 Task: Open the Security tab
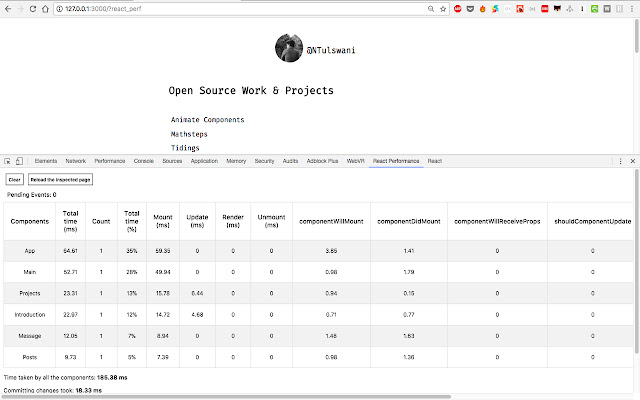point(264,161)
